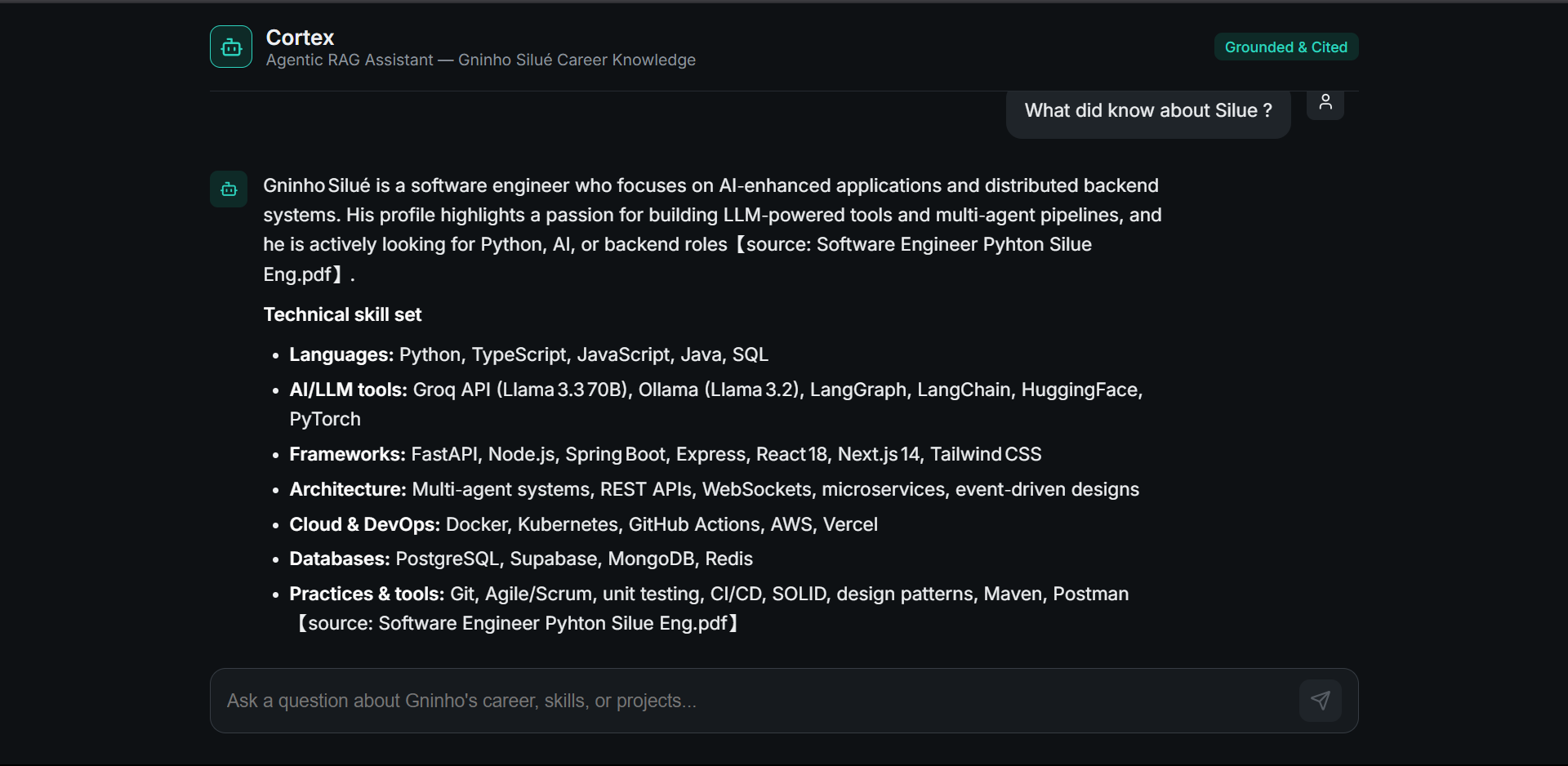1568x766 pixels.
Task: Click the intro paragraph starting Gninho Silué
Action: [712, 229]
